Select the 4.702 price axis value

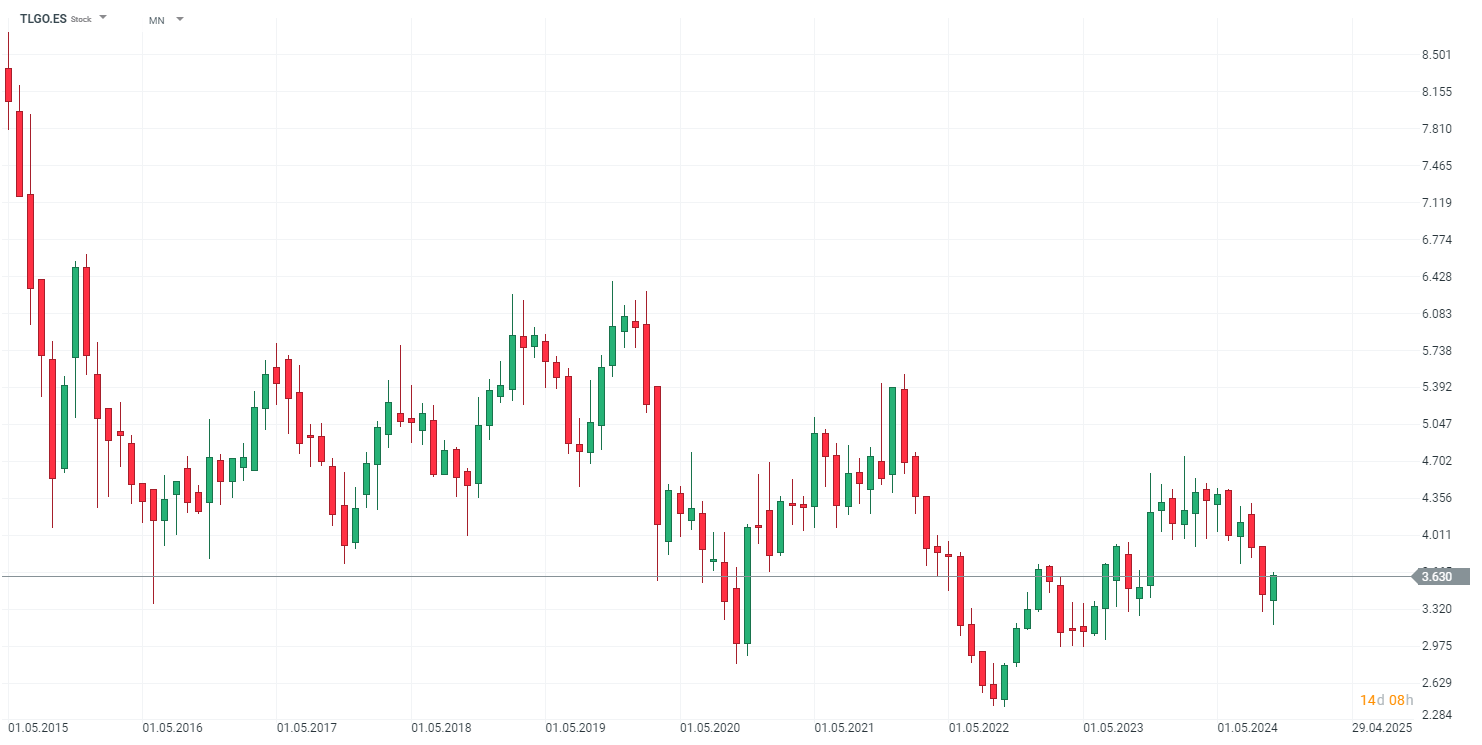tap(1436, 461)
